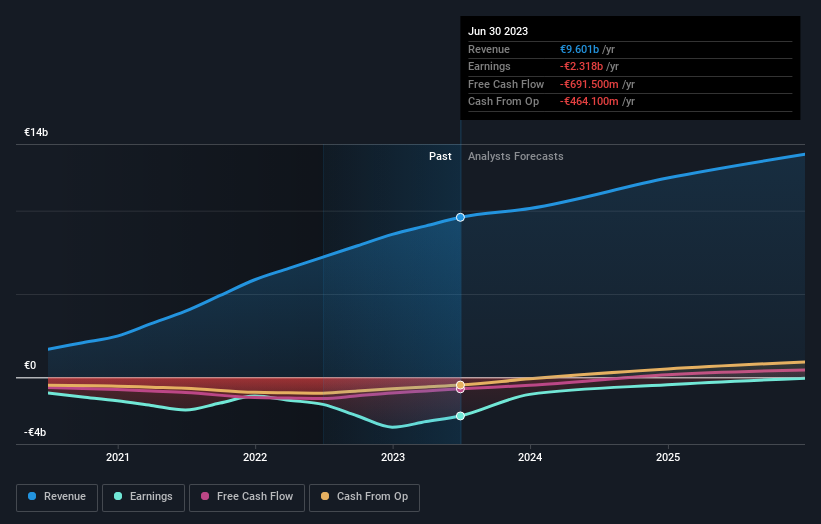Viewport: 821px width, 524px height.
Task: Click the -€464.100m cash from op value
Action: tap(589, 102)
